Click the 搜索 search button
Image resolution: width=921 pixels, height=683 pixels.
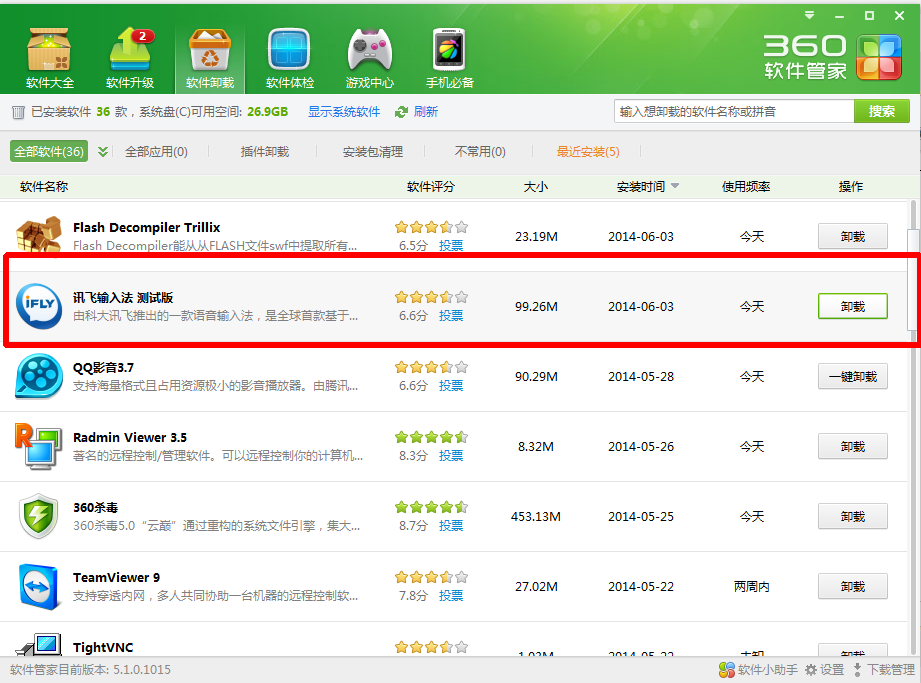tap(882, 112)
